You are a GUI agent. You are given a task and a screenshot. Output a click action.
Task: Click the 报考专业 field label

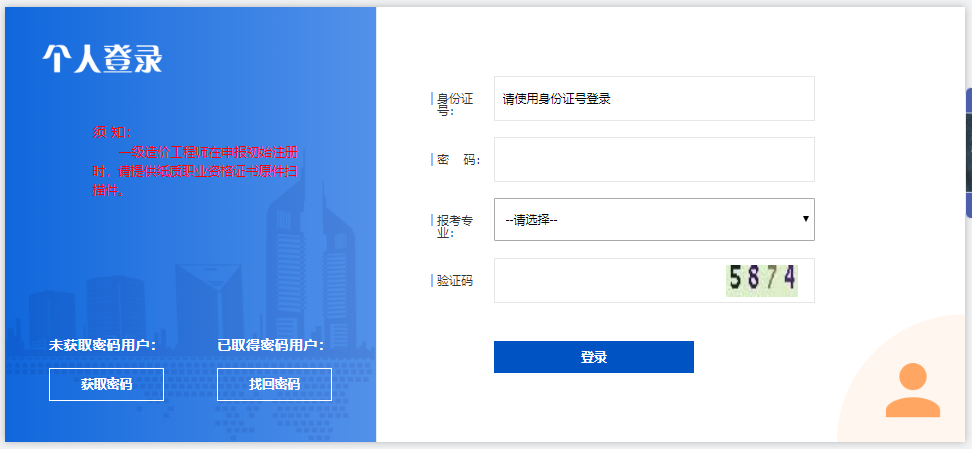(454, 225)
